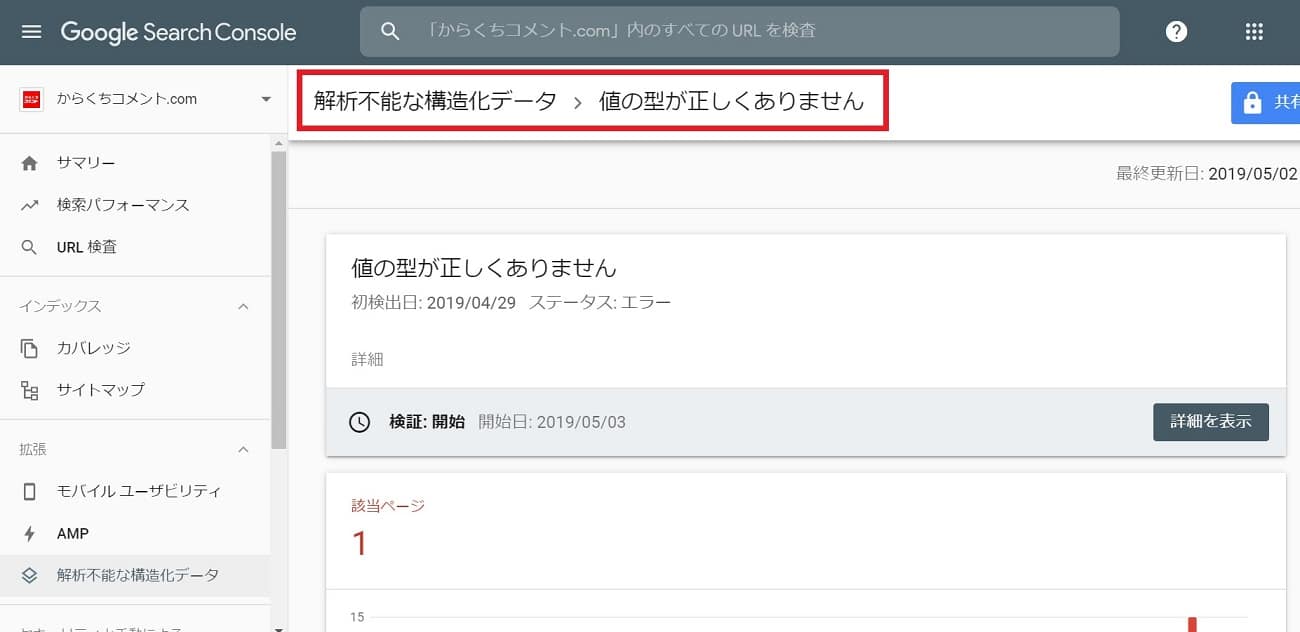Click the search magnifier icon in URL bar

pyautogui.click(x=391, y=32)
